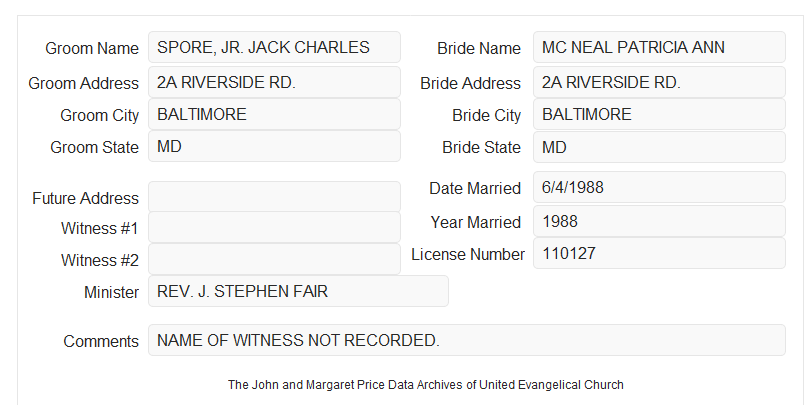Focus the Date Married field

click(659, 187)
